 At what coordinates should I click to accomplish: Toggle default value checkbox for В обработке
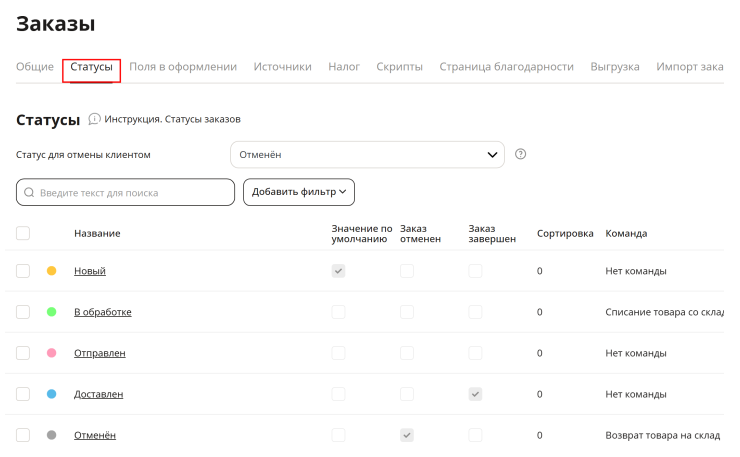(x=338, y=312)
